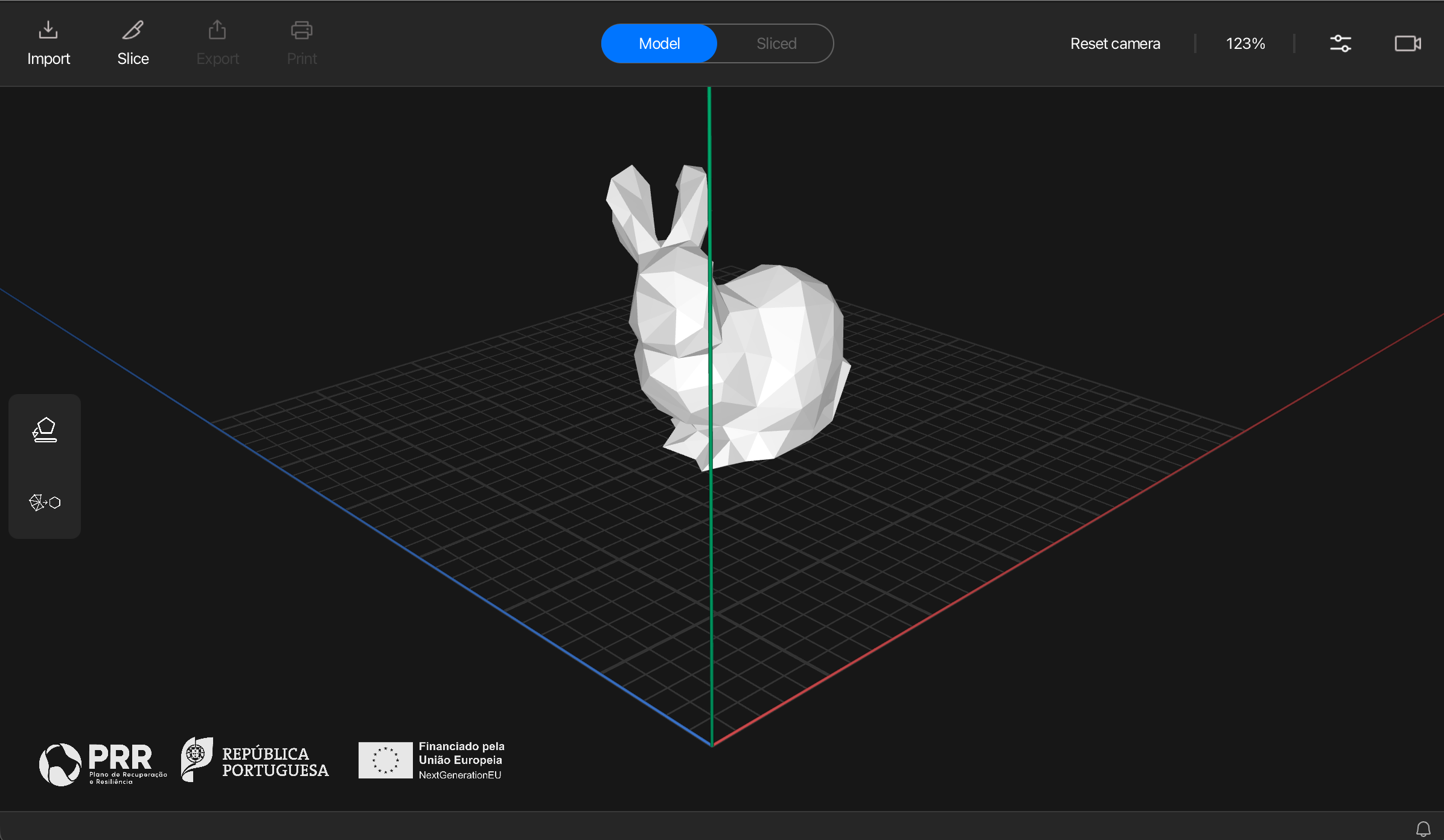Click the greyed-out Export button

pos(217,43)
